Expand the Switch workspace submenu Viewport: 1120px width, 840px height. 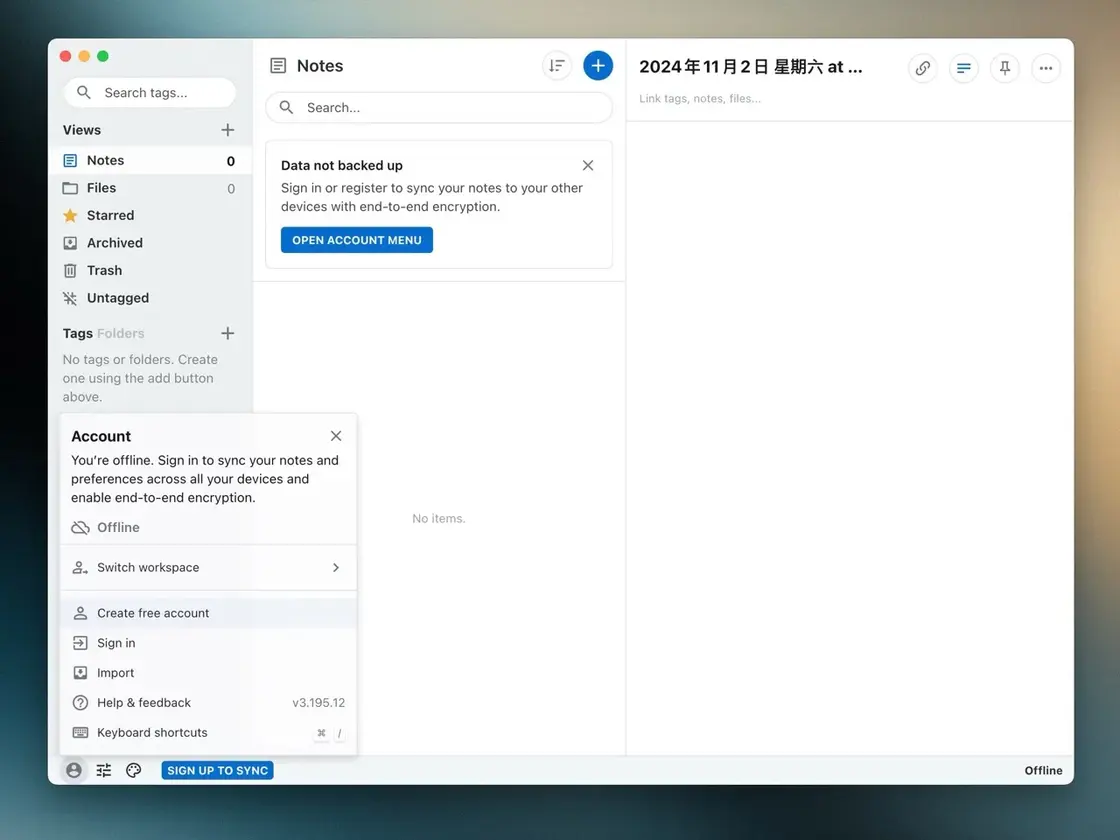[x=208, y=567]
